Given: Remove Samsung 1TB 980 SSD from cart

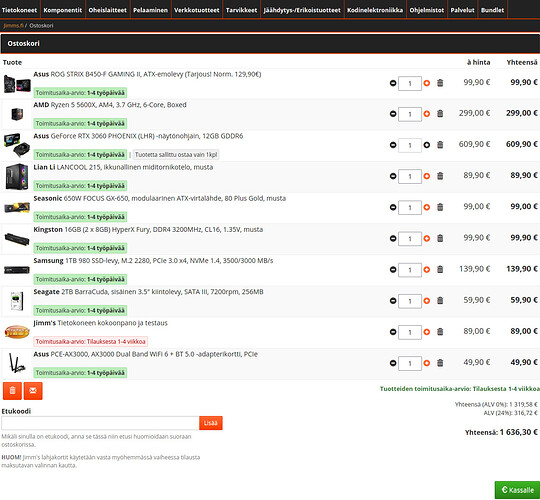Looking at the screenshot, I should click(440, 270).
